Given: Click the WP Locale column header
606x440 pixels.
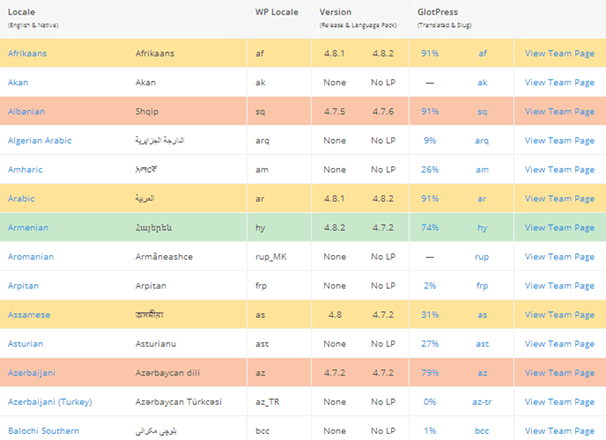Looking at the screenshot, I should [x=277, y=12].
